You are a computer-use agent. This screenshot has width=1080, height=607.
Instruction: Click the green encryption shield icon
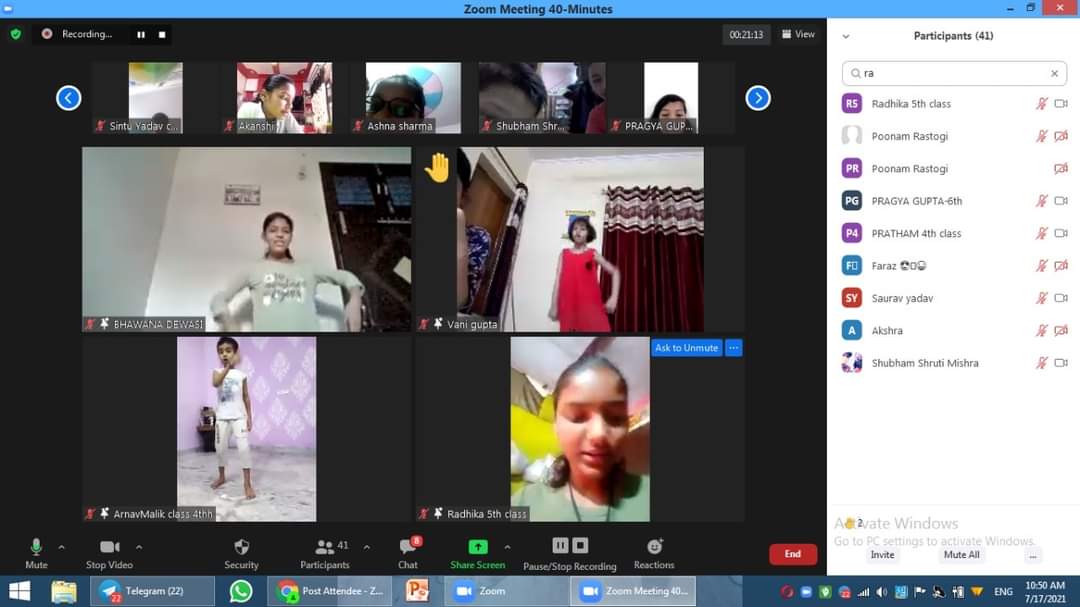point(16,34)
